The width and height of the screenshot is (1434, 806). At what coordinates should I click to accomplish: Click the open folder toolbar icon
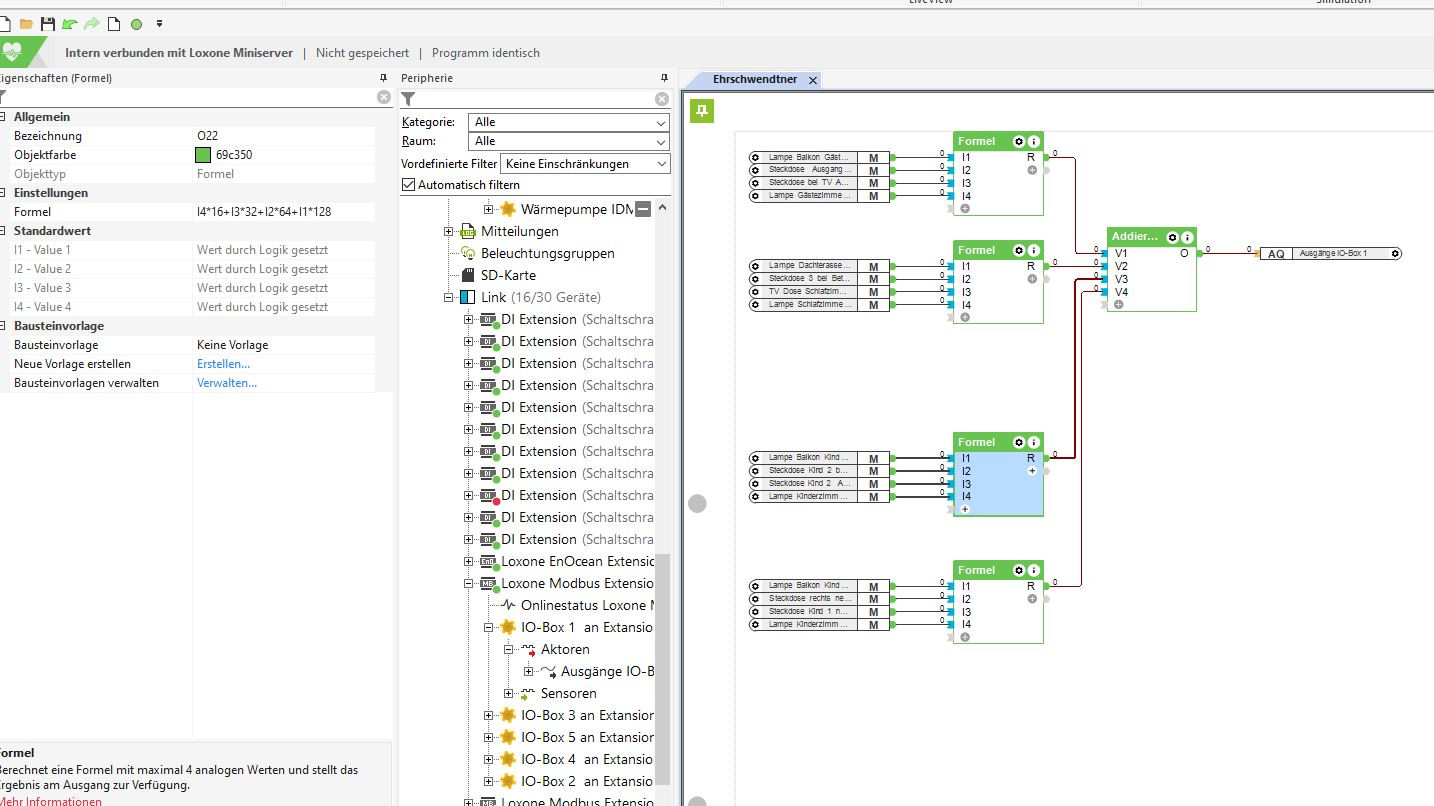click(x=27, y=23)
